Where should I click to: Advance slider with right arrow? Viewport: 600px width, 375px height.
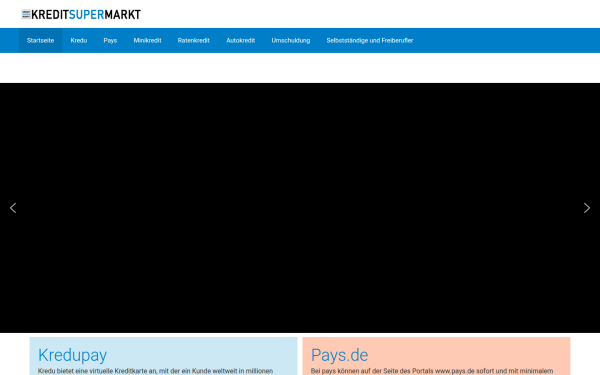click(587, 208)
